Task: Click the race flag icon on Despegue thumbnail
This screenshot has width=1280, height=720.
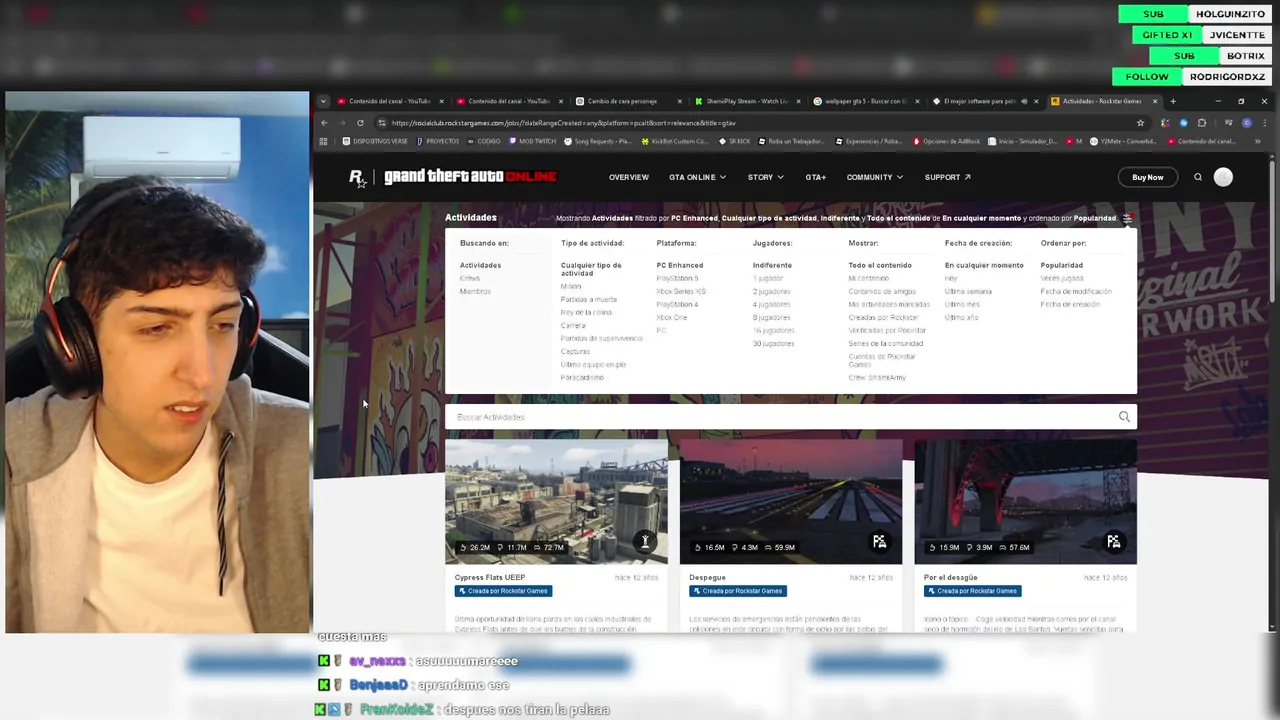Action: pyautogui.click(x=879, y=542)
